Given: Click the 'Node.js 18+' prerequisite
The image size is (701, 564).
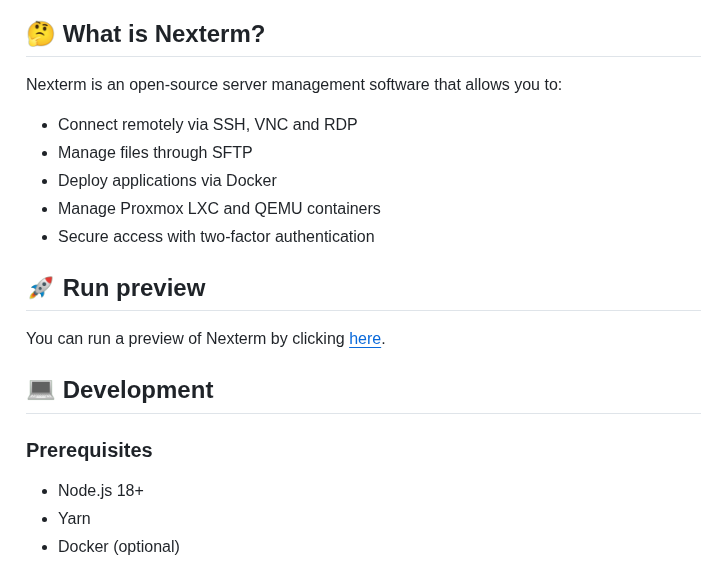Looking at the screenshot, I should coord(101,491).
